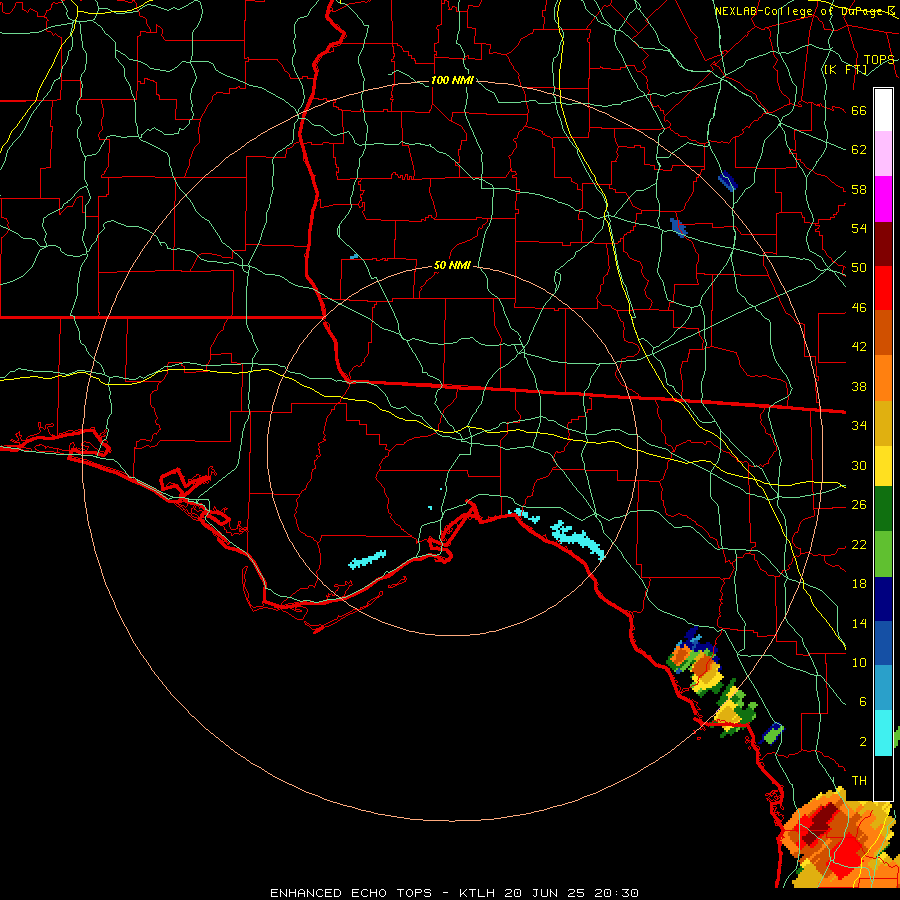
Task: Select the dark maroon legend swatch
Action: click(x=883, y=244)
